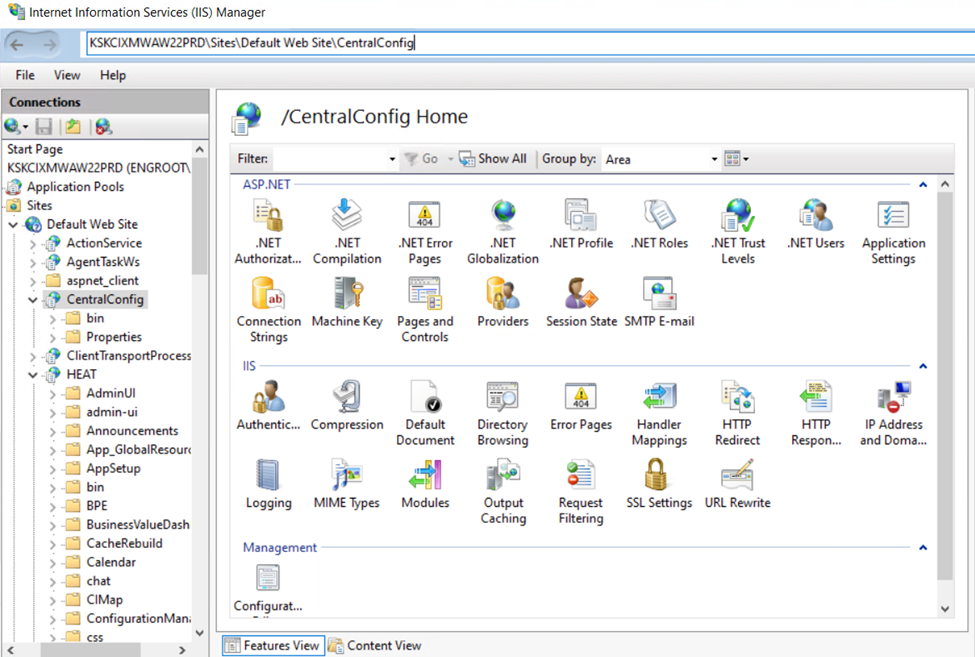Click the Show All button
The width and height of the screenshot is (975, 657).
pos(493,159)
